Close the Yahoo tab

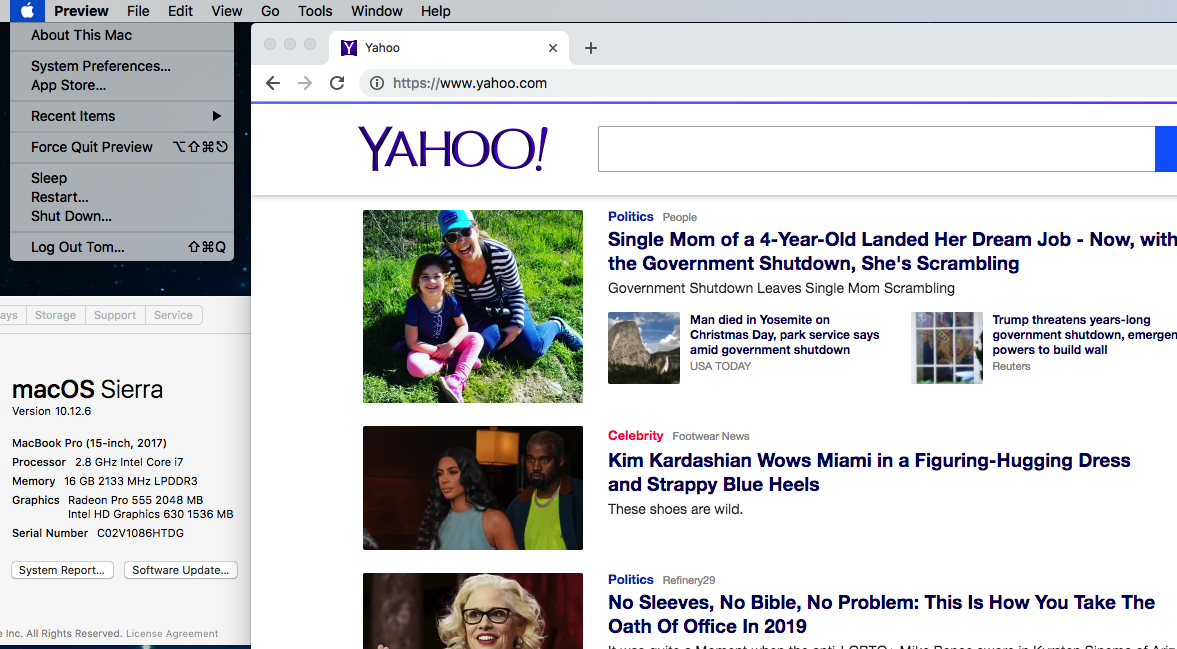(552, 48)
